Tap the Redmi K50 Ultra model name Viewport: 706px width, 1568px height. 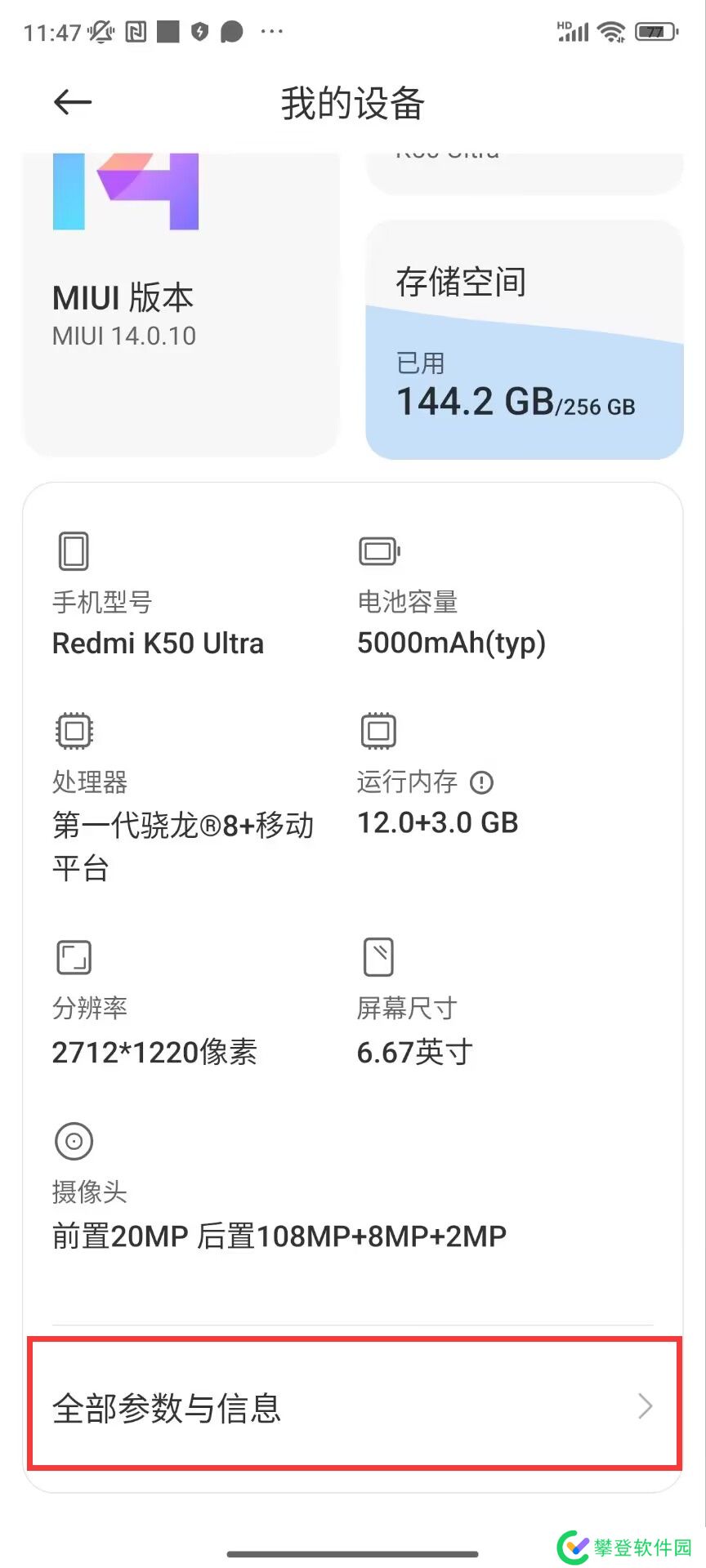pyautogui.click(x=159, y=644)
